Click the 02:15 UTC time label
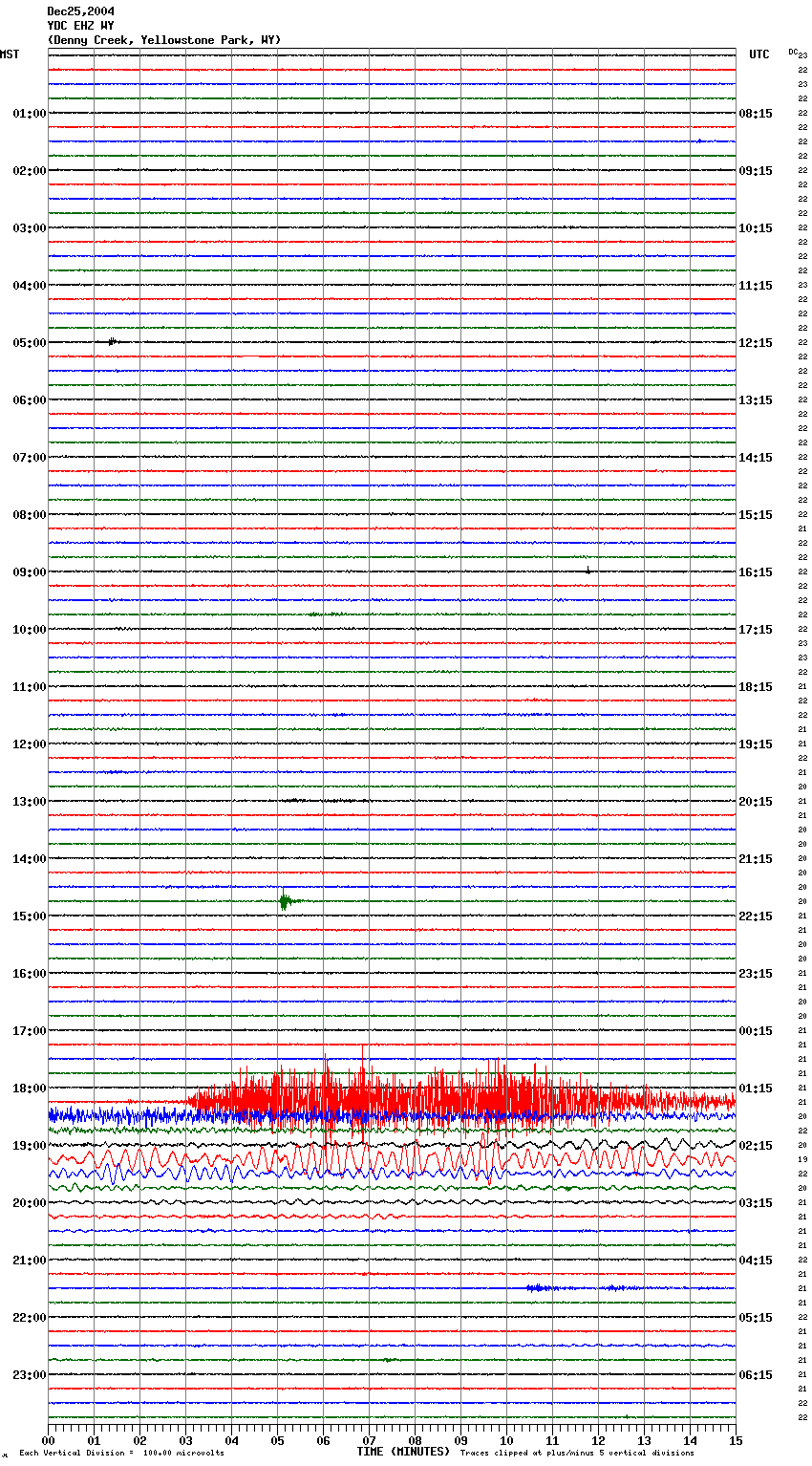The width and height of the screenshot is (812, 1466). (756, 1146)
